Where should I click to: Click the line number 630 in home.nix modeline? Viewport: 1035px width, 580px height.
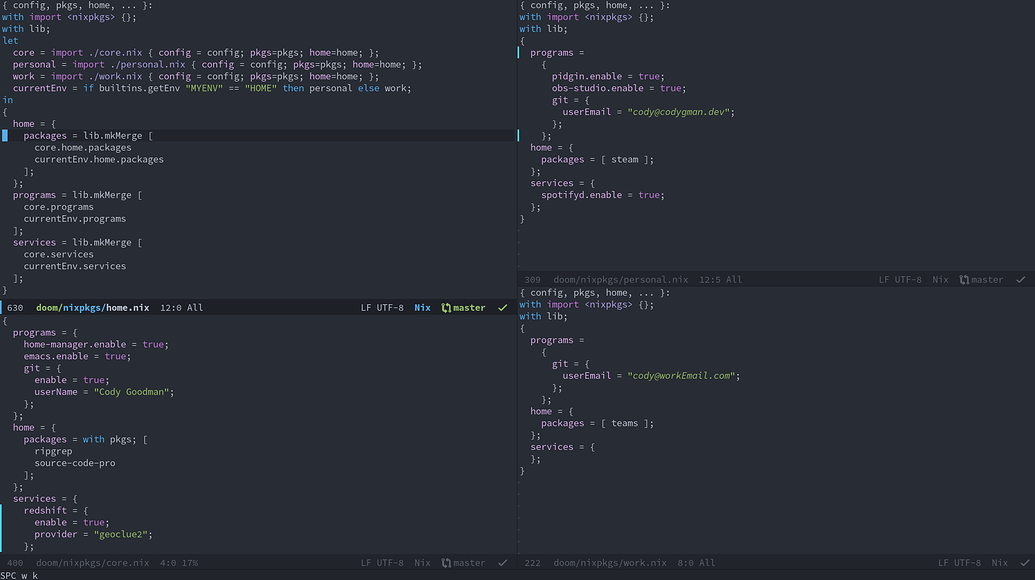point(14,307)
